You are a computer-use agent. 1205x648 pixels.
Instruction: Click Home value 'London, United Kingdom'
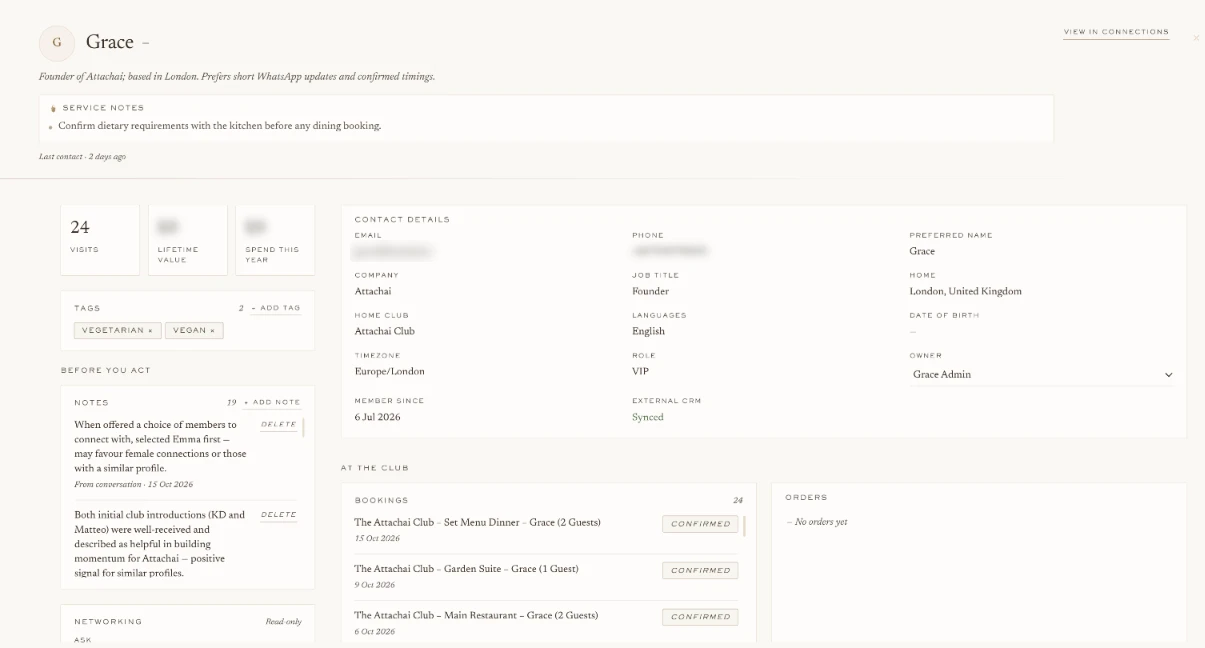965,291
